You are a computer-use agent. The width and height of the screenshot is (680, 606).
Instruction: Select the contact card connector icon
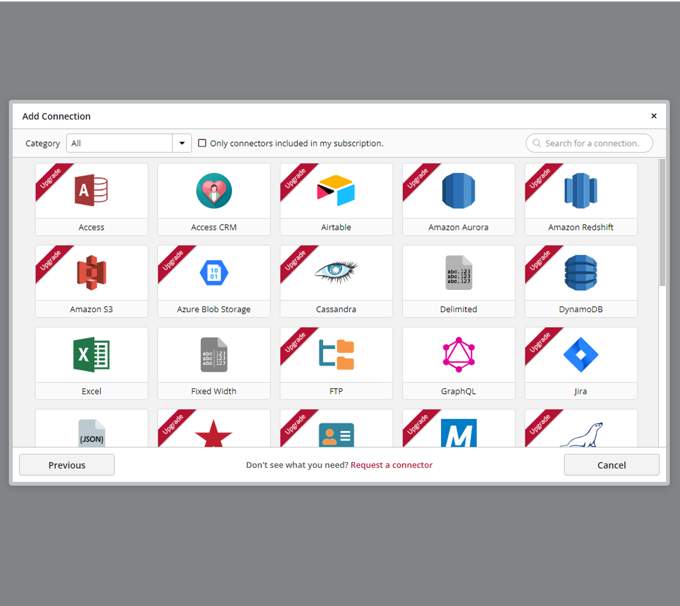coord(336,435)
